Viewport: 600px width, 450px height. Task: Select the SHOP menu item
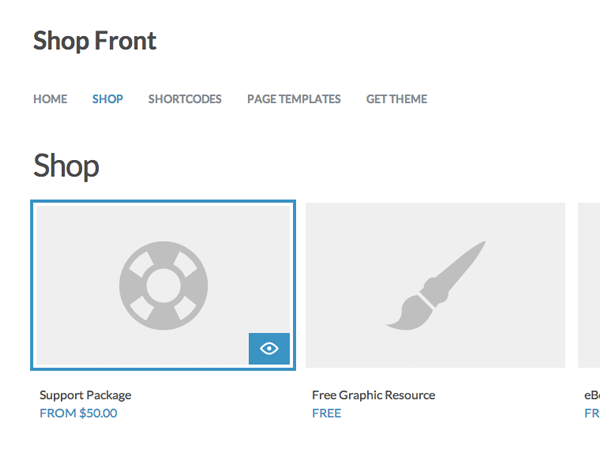click(108, 99)
